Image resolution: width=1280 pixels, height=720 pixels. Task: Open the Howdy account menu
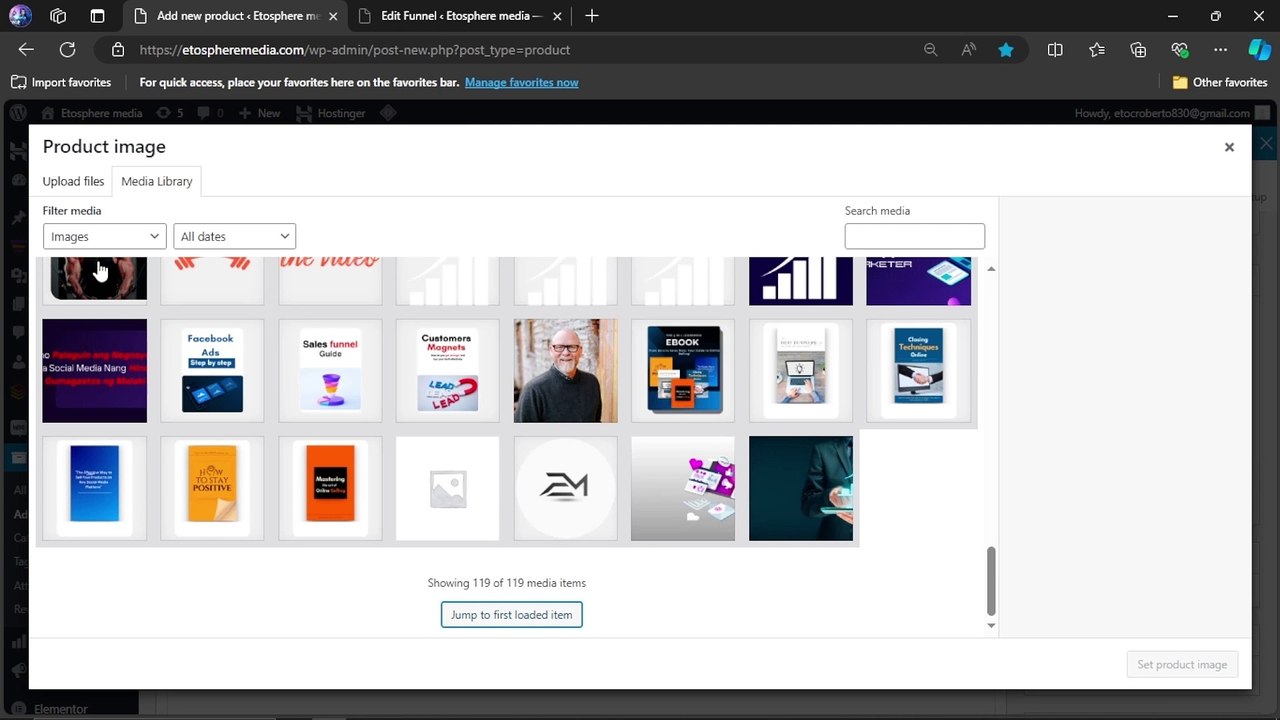pos(1172,113)
